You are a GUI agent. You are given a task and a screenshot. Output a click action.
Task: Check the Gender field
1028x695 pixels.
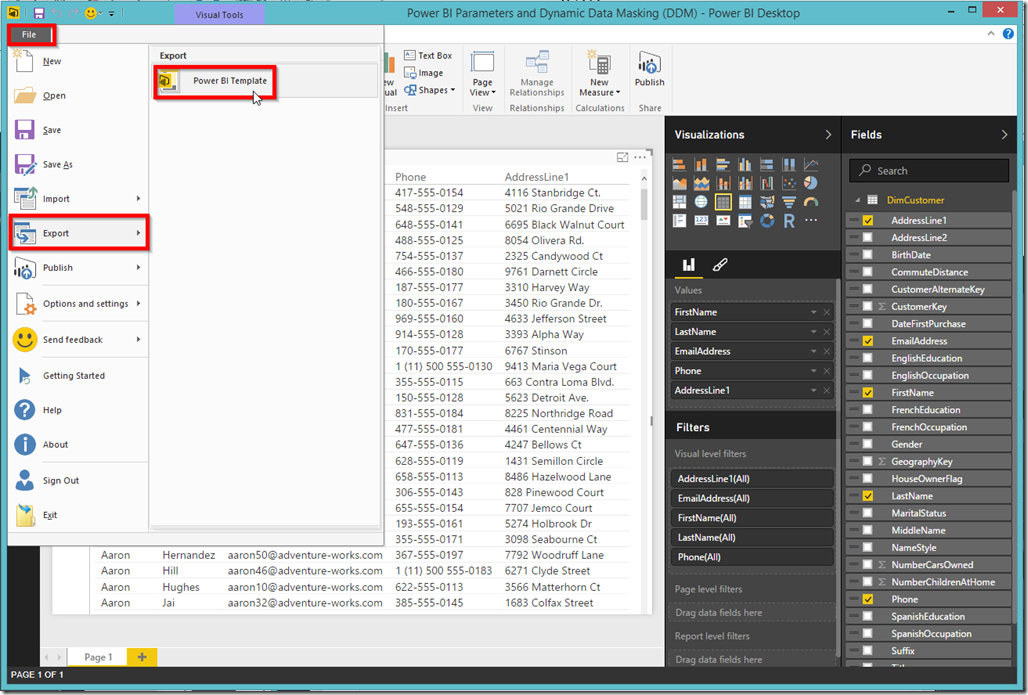point(868,444)
